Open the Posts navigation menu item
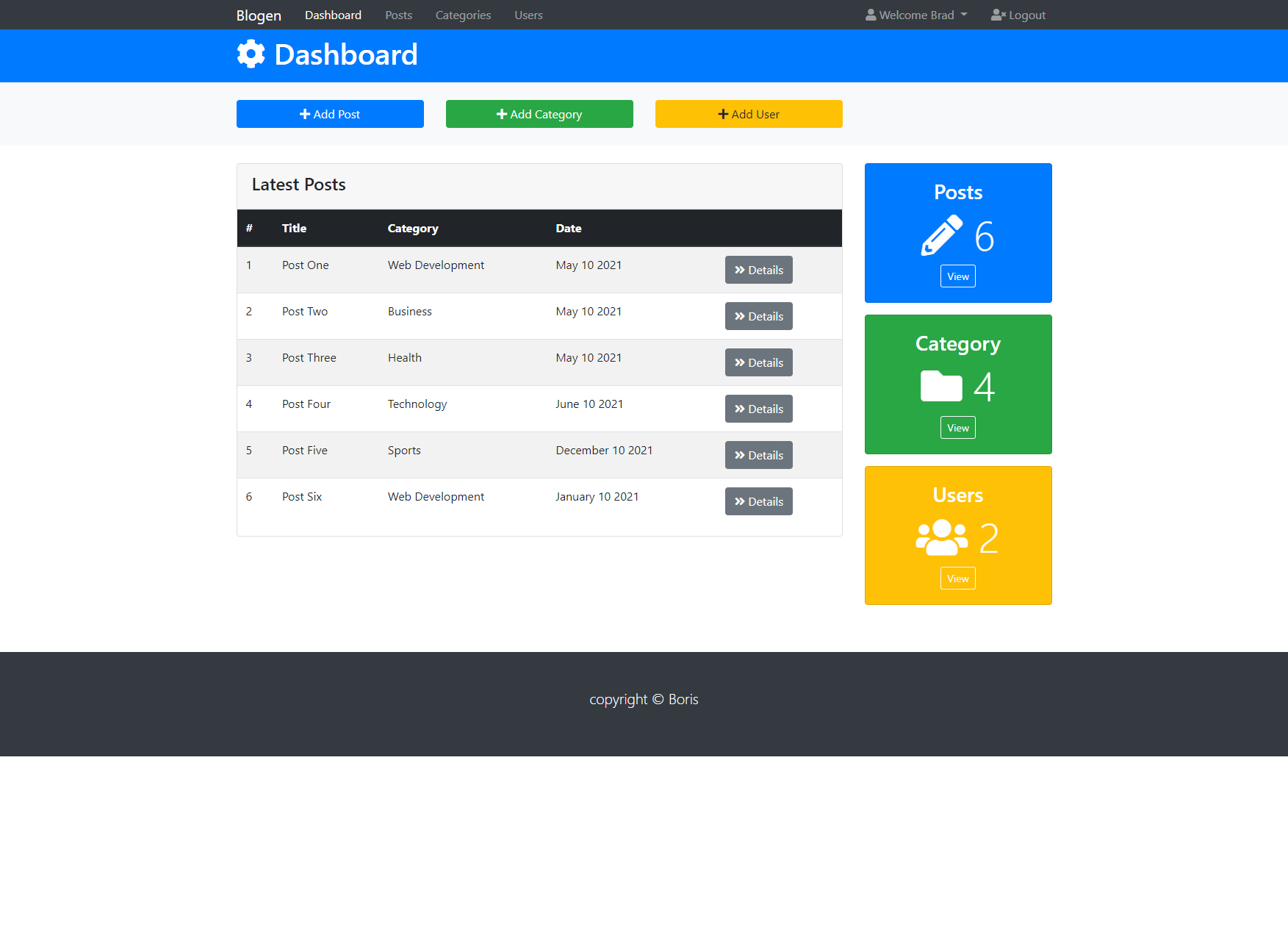This screenshot has height=935, width=1288. click(x=398, y=15)
